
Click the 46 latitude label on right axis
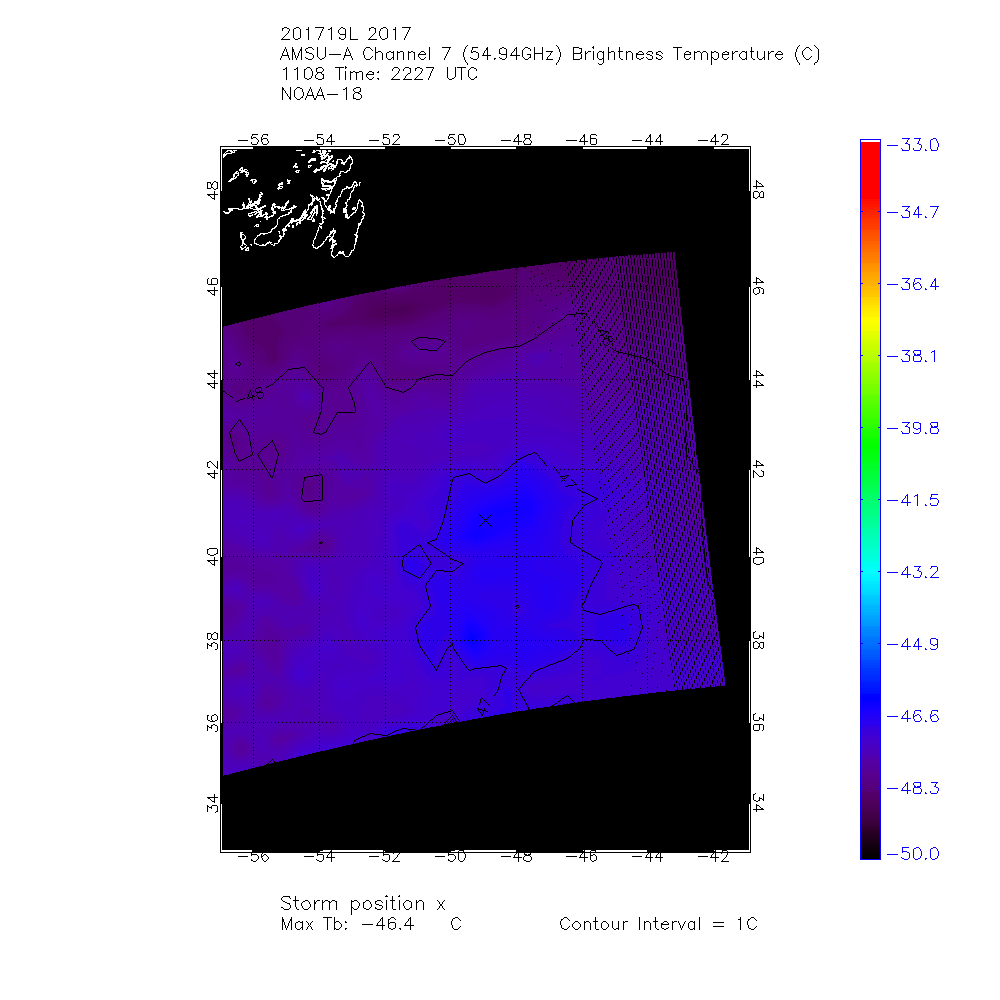[758, 286]
